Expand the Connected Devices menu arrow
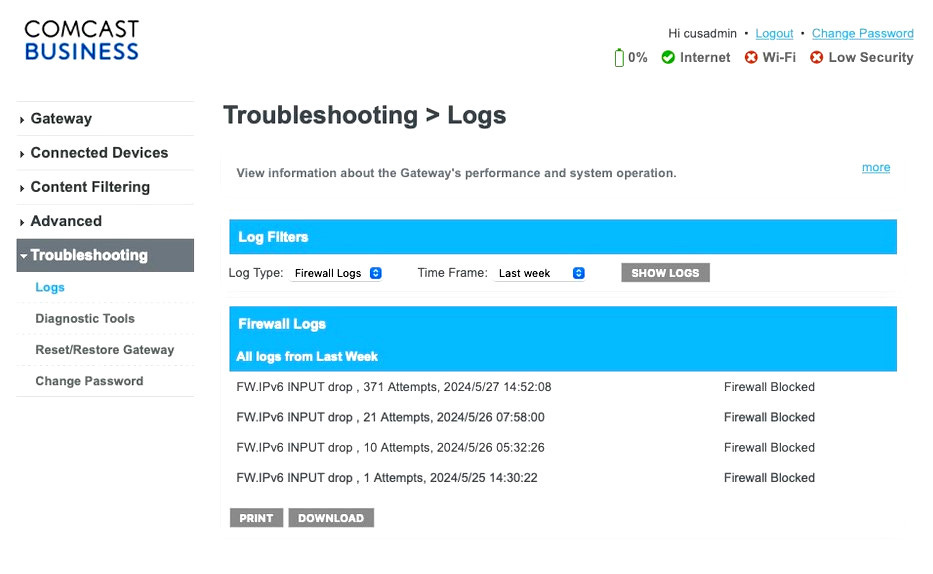 point(22,154)
